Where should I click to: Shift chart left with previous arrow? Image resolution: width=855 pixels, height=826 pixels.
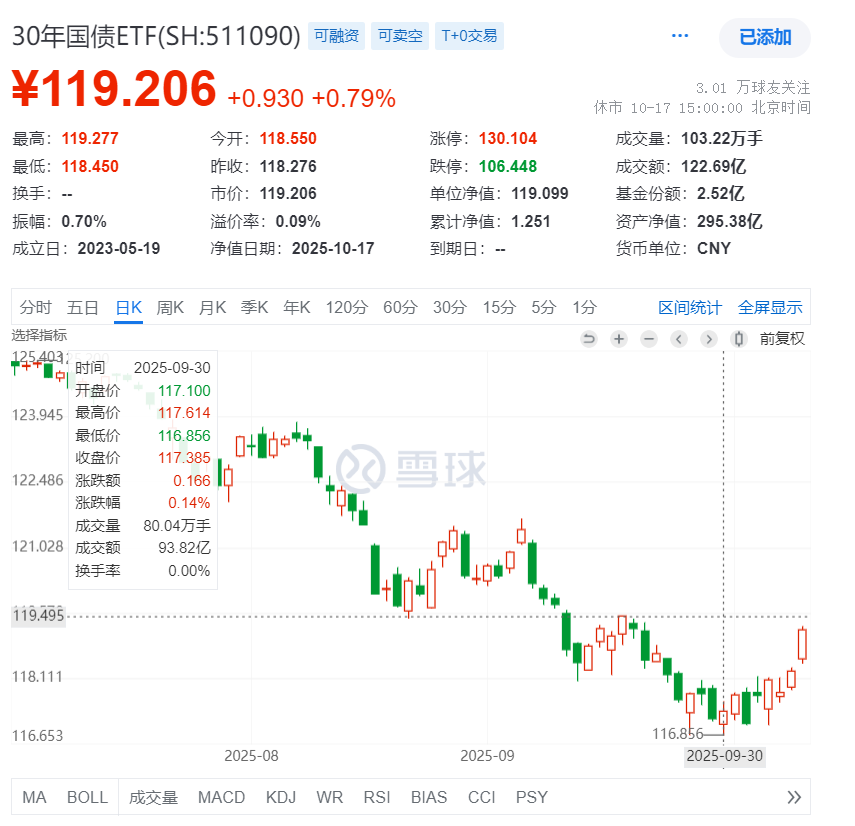[x=678, y=339]
